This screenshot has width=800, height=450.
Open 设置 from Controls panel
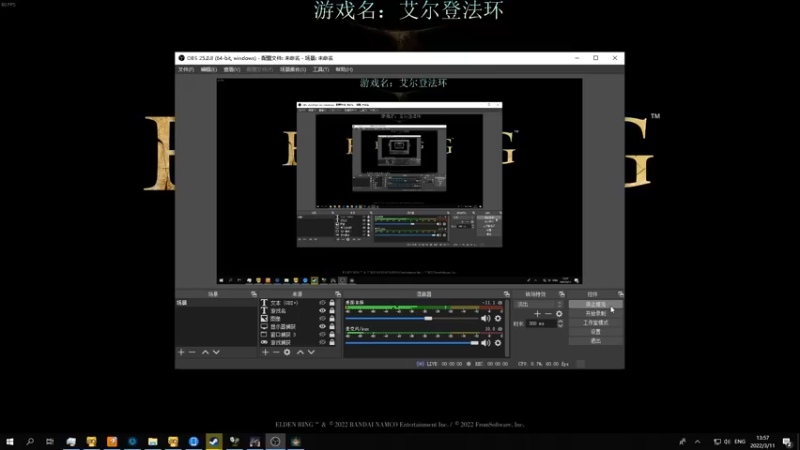(596, 332)
